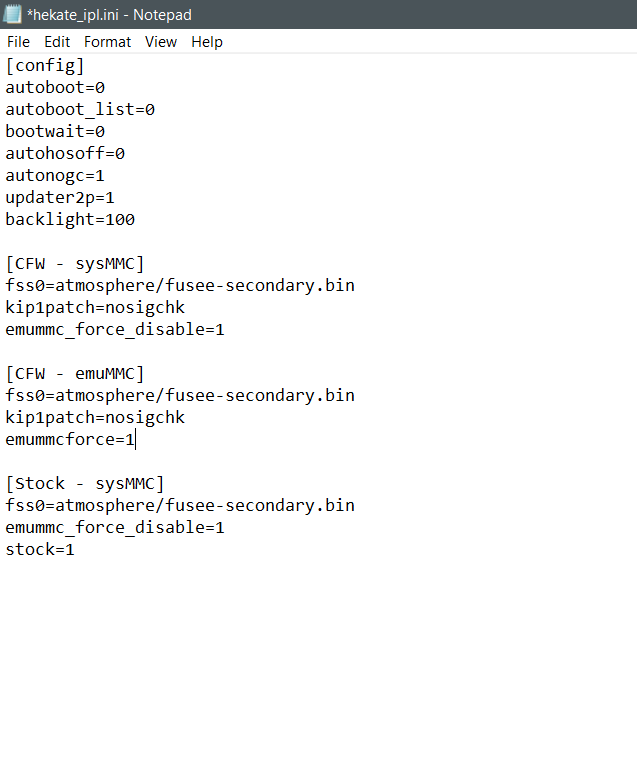Place cursor on the emummcforce=1 line
This screenshot has height=763, width=637.
(x=70, y=439)
